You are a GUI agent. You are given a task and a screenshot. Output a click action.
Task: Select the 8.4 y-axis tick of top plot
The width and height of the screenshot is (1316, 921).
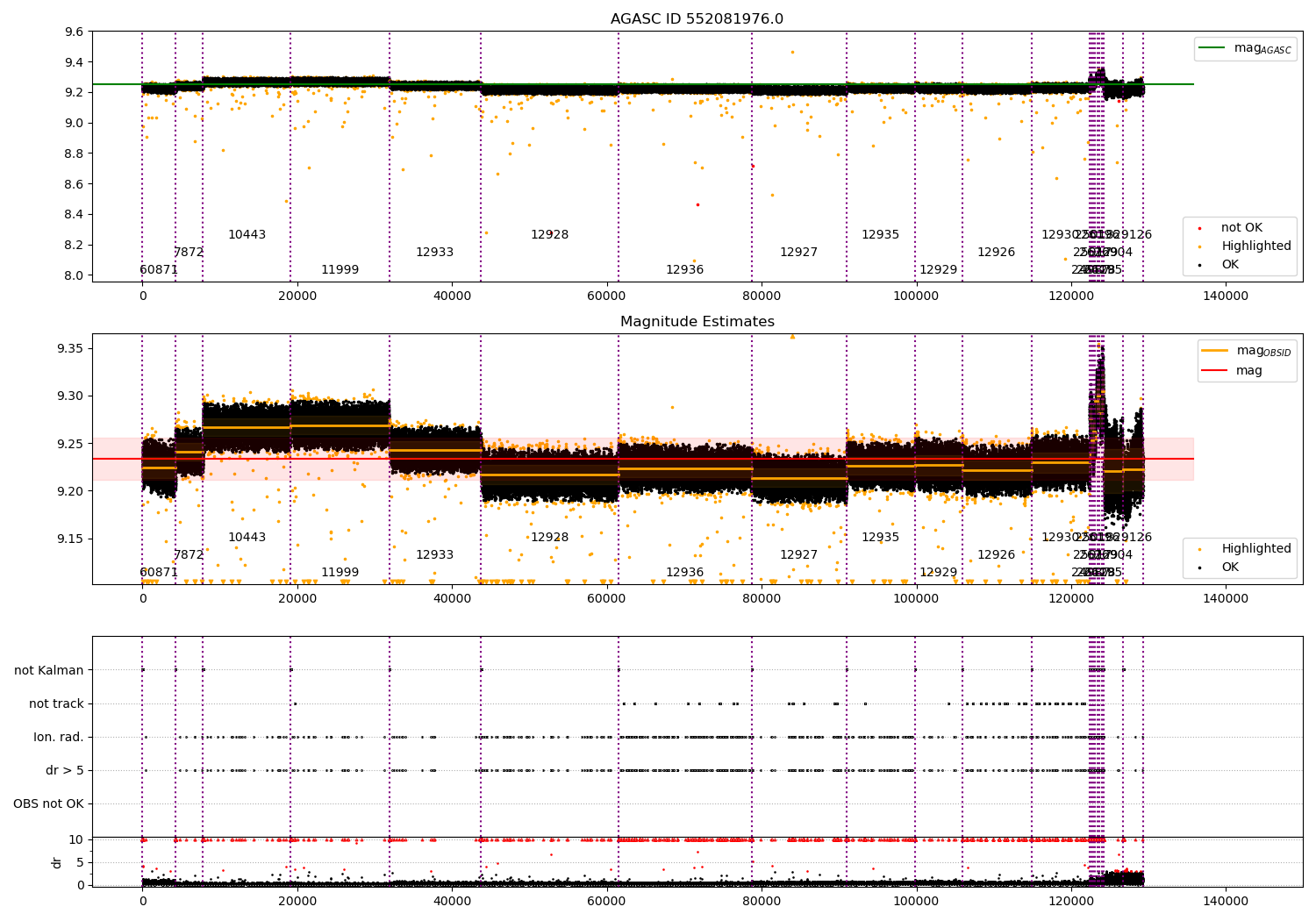point(75,215)
